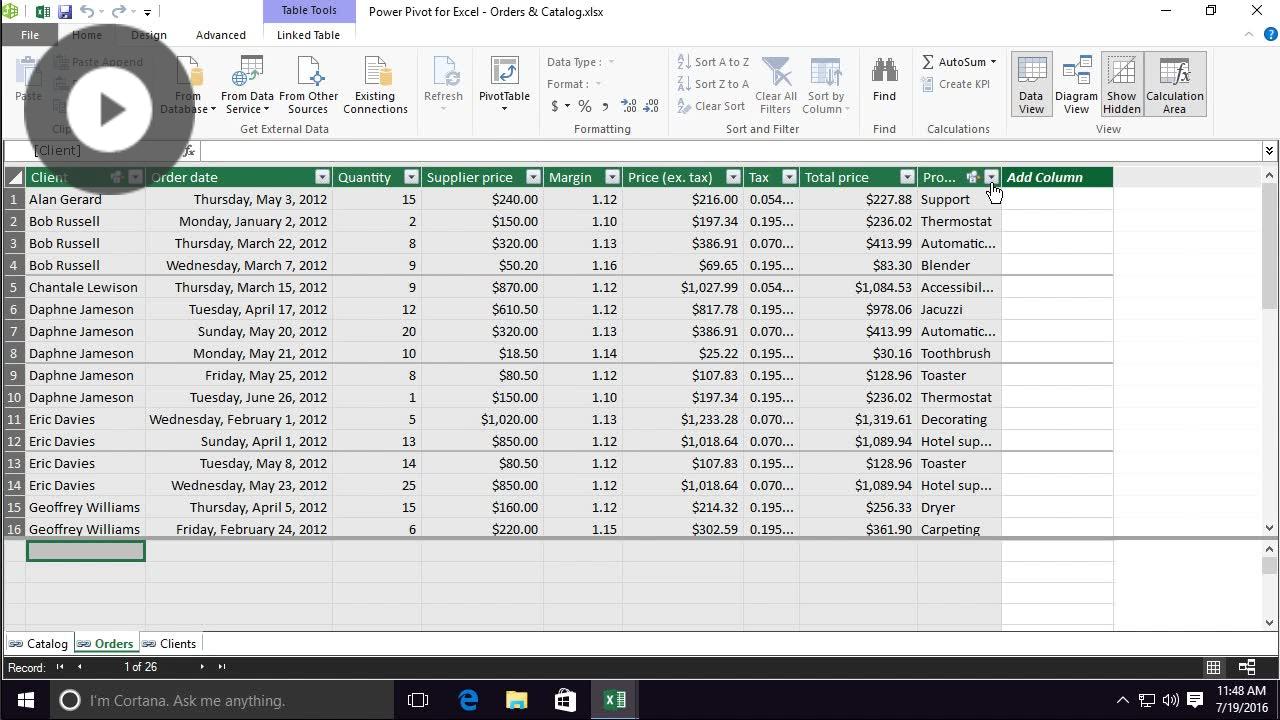
Task: Redo the last action
Action: pyautogui.click(x=119, y=12)
